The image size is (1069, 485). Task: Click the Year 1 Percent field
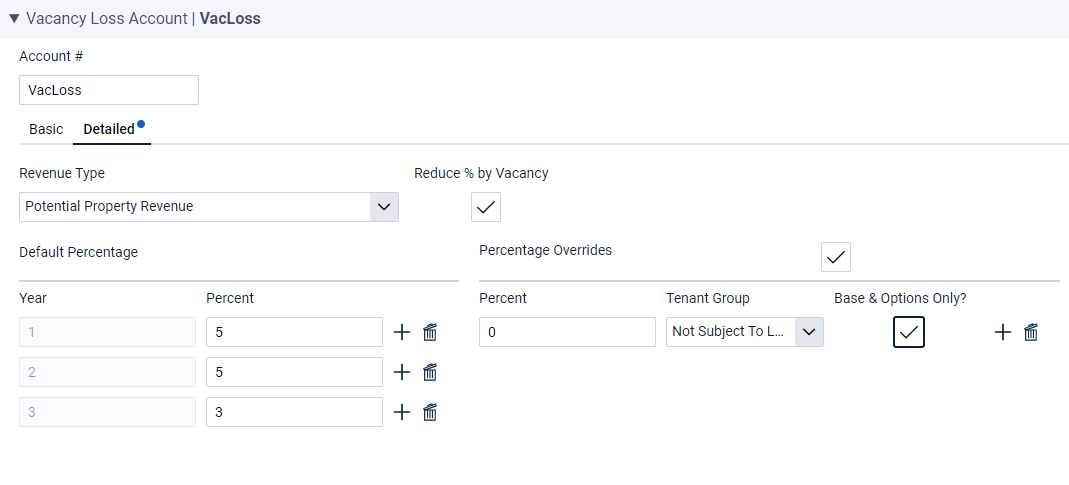(295, 332)
